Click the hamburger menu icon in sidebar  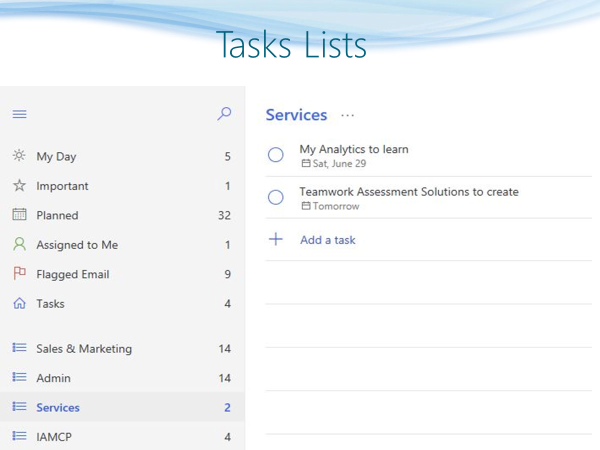click(x=19, y=115)
